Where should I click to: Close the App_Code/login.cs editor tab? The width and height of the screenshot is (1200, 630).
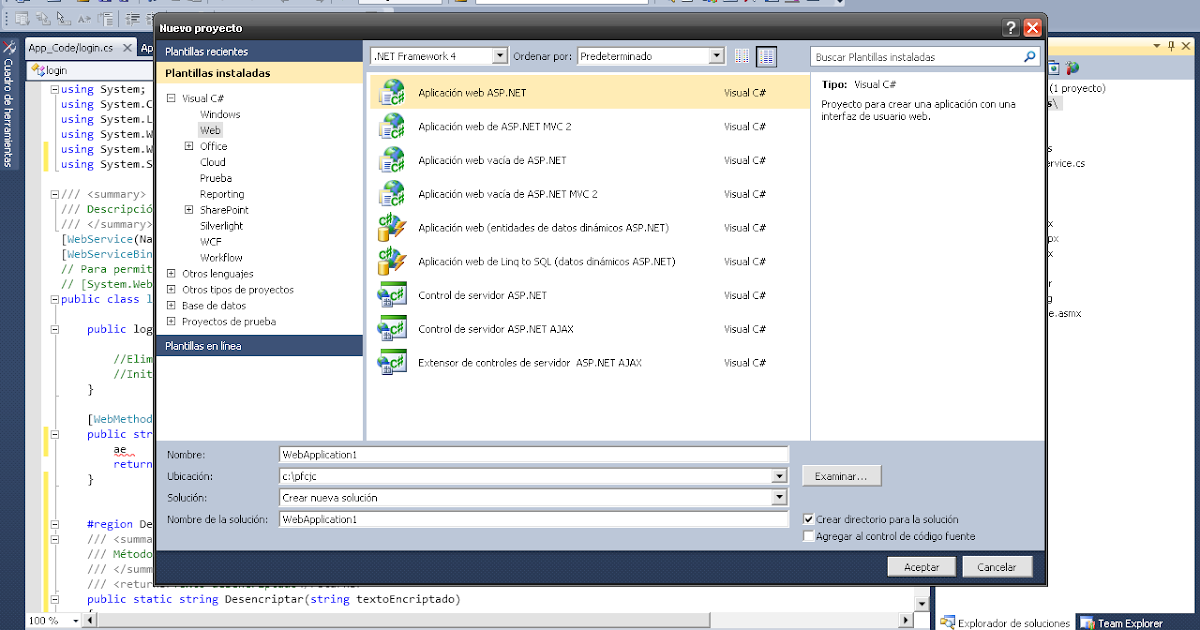(x=126, y=47)
